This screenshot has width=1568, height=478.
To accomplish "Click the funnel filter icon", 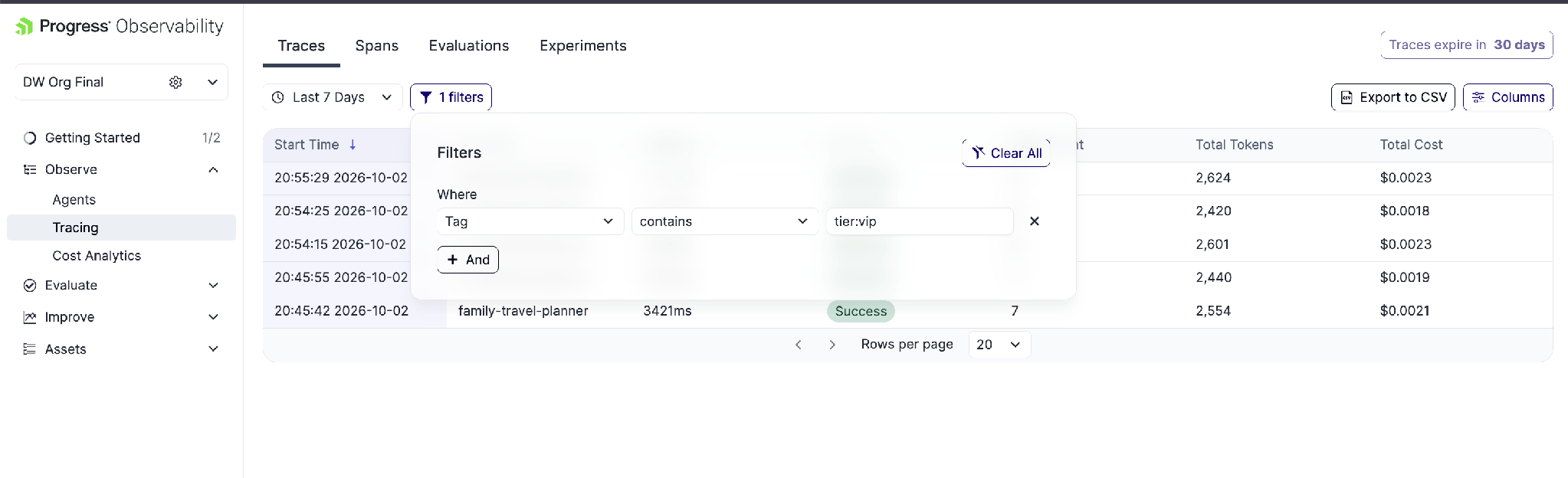I will (426, 97).
